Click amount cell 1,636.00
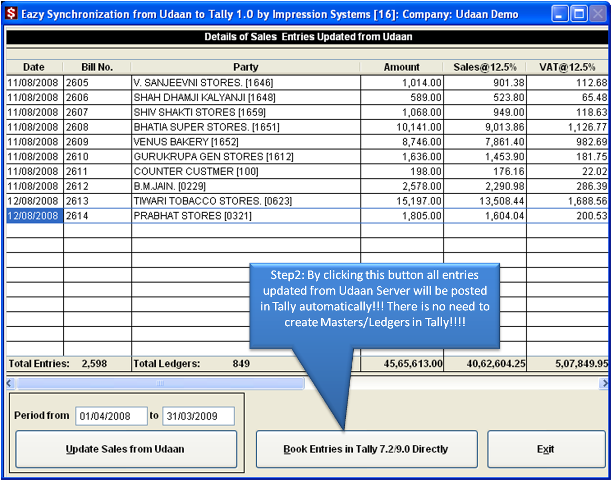Image resolution: width=611 pixels, height=480 pixels. click(x=402, y=157)
